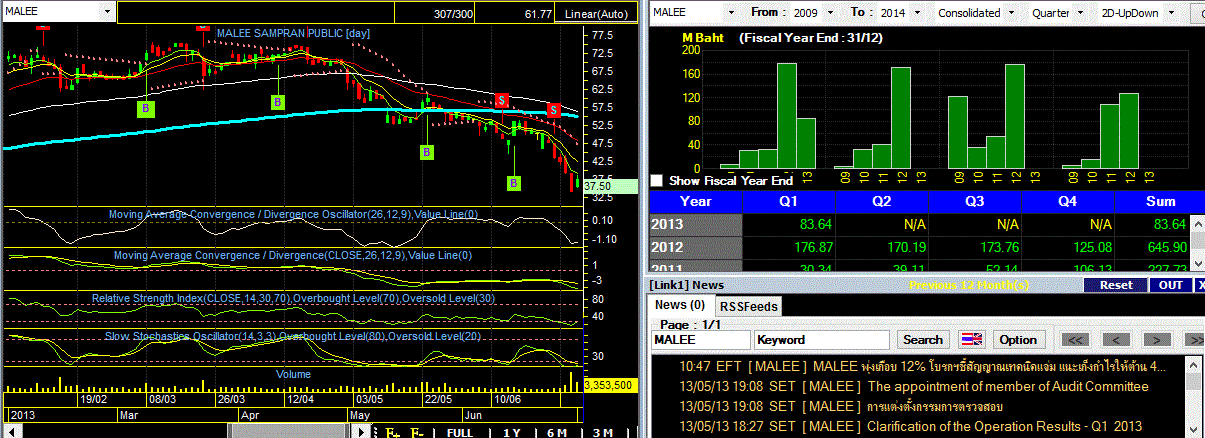Click the Relative Strength Index indicator title

click(293, 299)
